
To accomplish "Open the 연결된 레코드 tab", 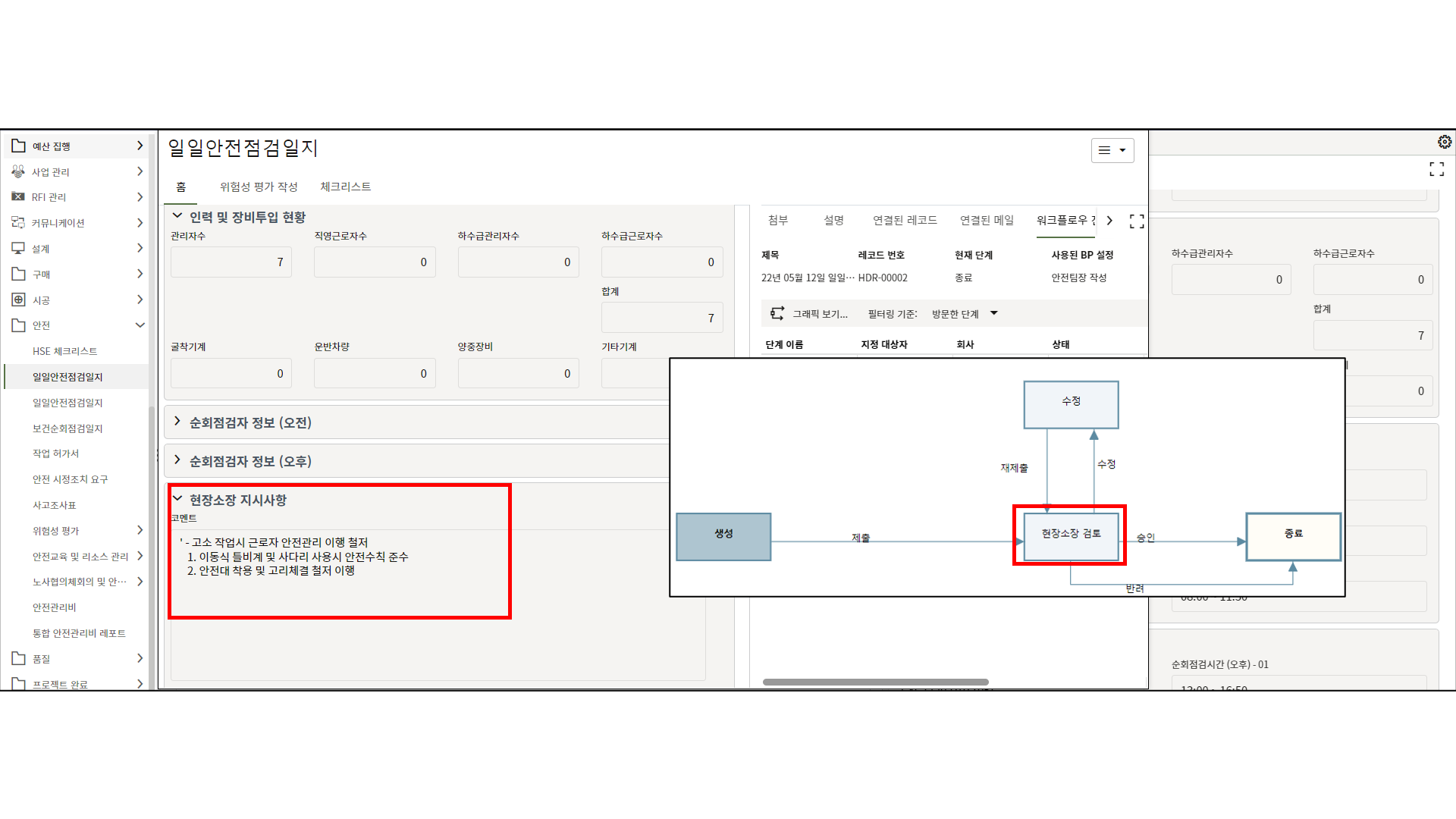I will click(x=905, y=220).
